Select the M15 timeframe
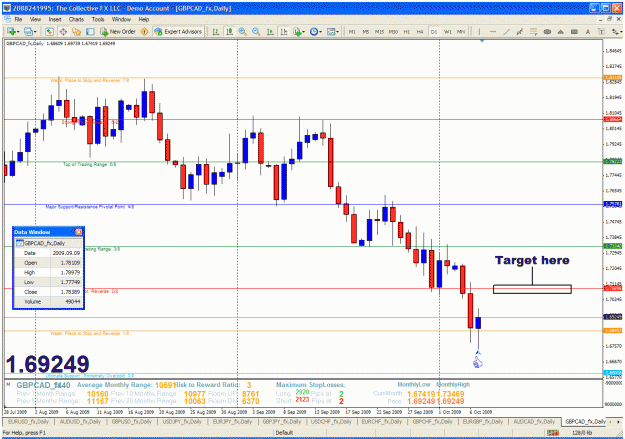The width and height of the screenshot is (625, 439). (379, 31)
